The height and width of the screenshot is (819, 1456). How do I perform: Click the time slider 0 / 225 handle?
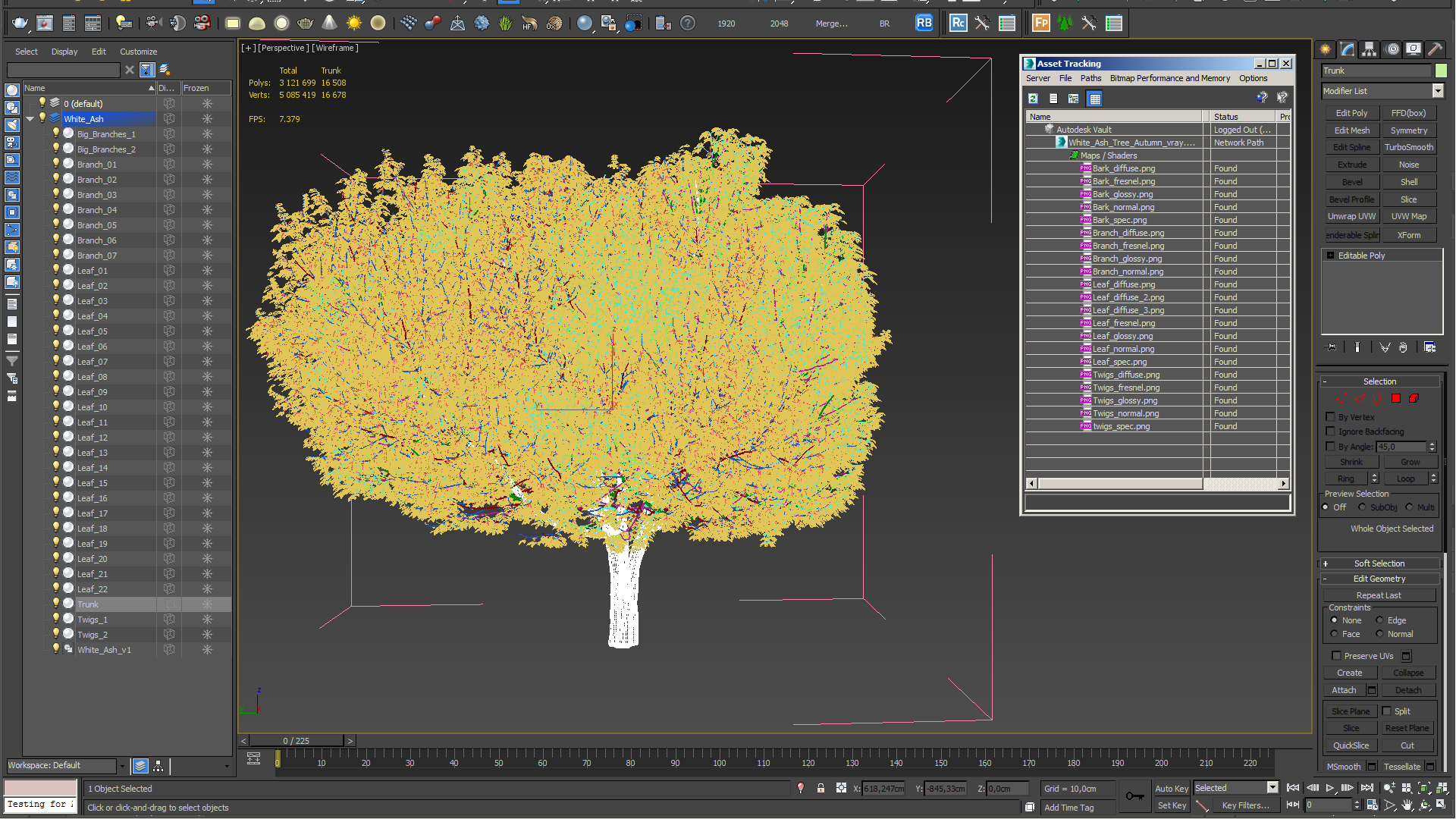coord(296,741)
